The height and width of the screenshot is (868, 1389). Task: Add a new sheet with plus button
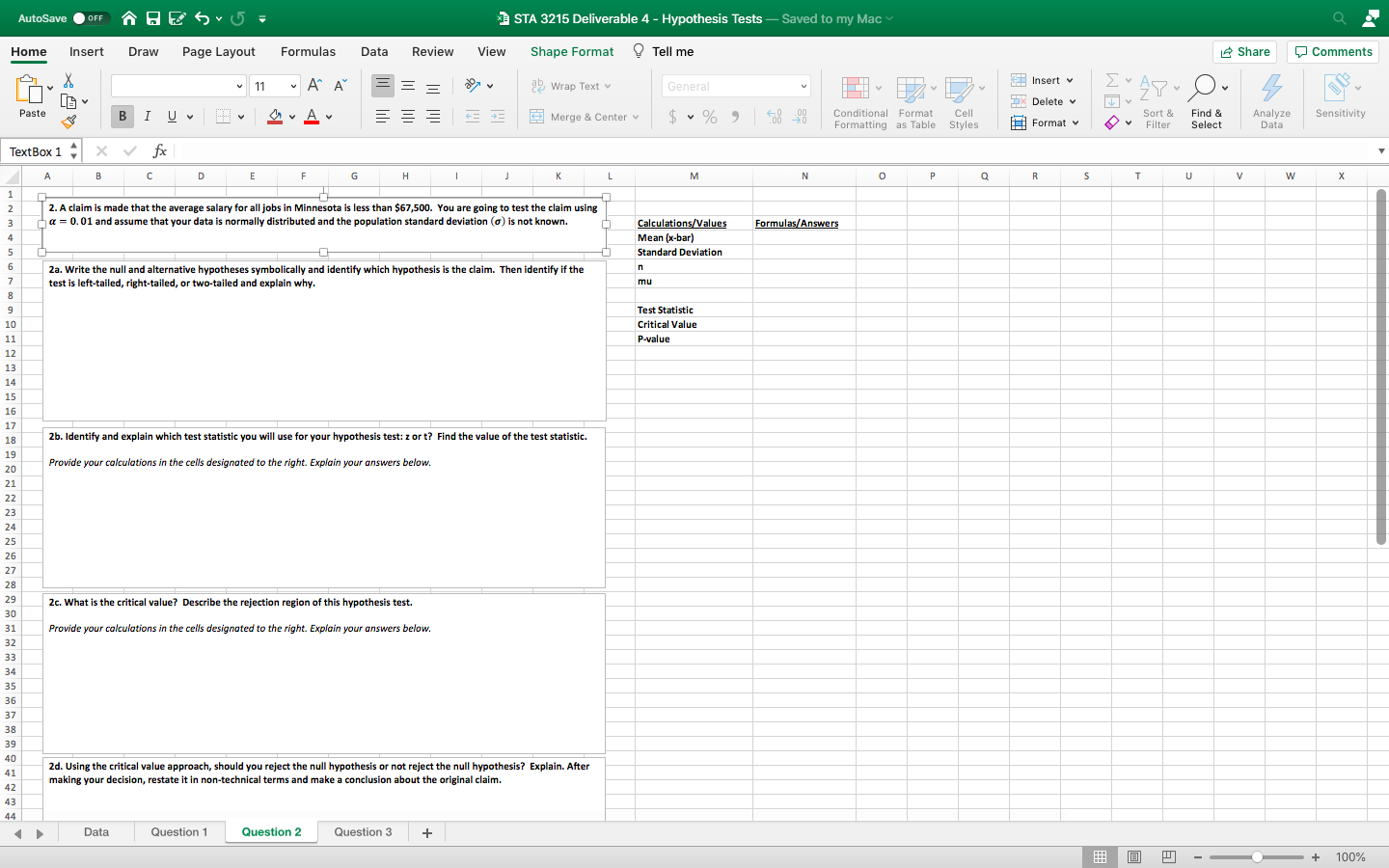tap(427, 833)
